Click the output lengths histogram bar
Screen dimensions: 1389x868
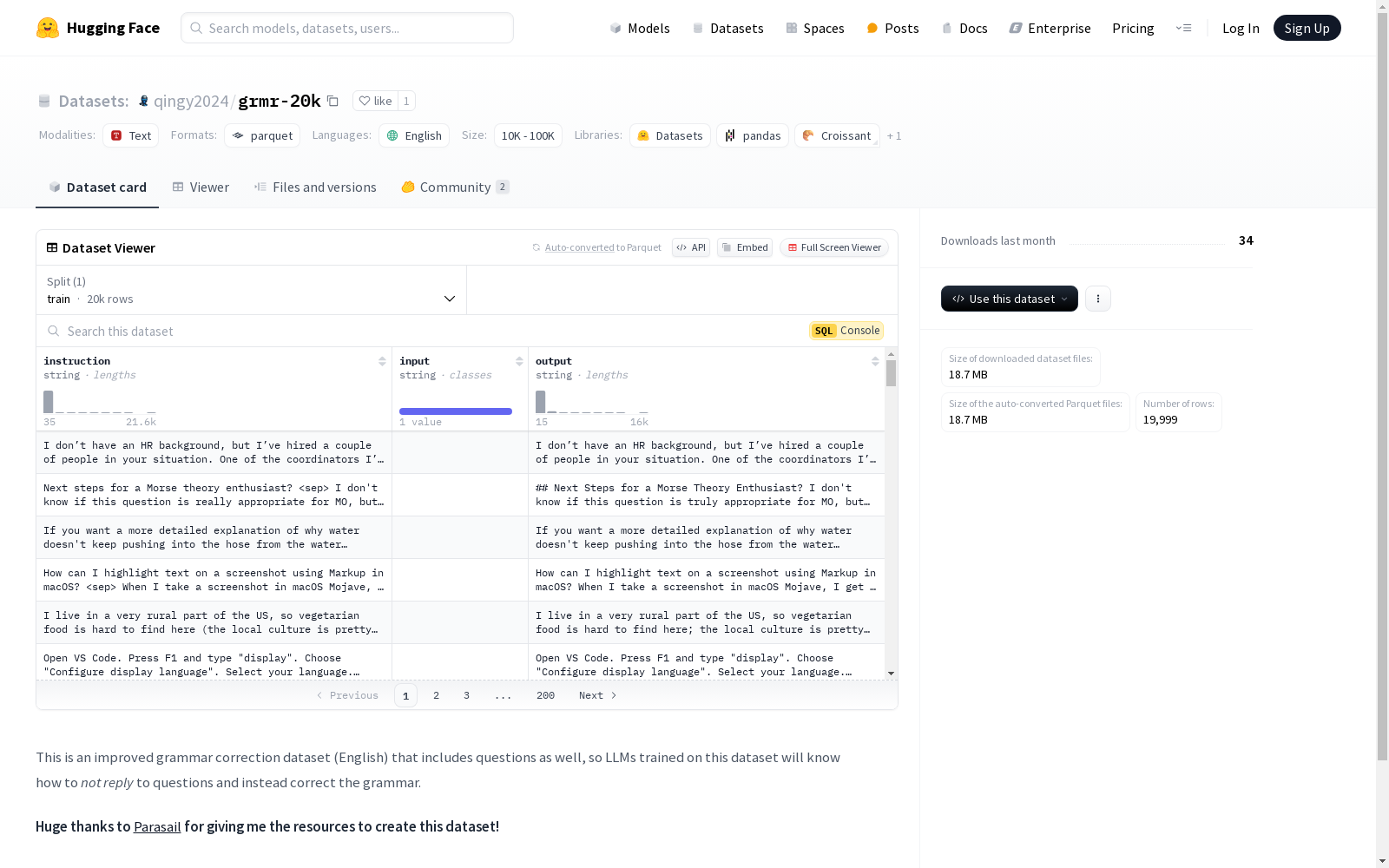tap(541, 402)
